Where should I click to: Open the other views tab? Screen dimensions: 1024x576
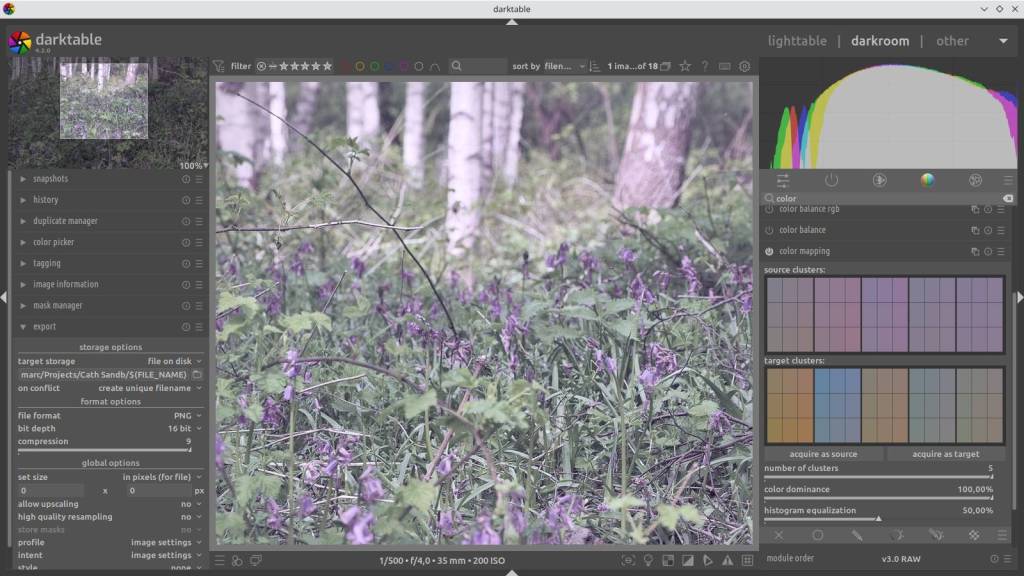point(952,40)
